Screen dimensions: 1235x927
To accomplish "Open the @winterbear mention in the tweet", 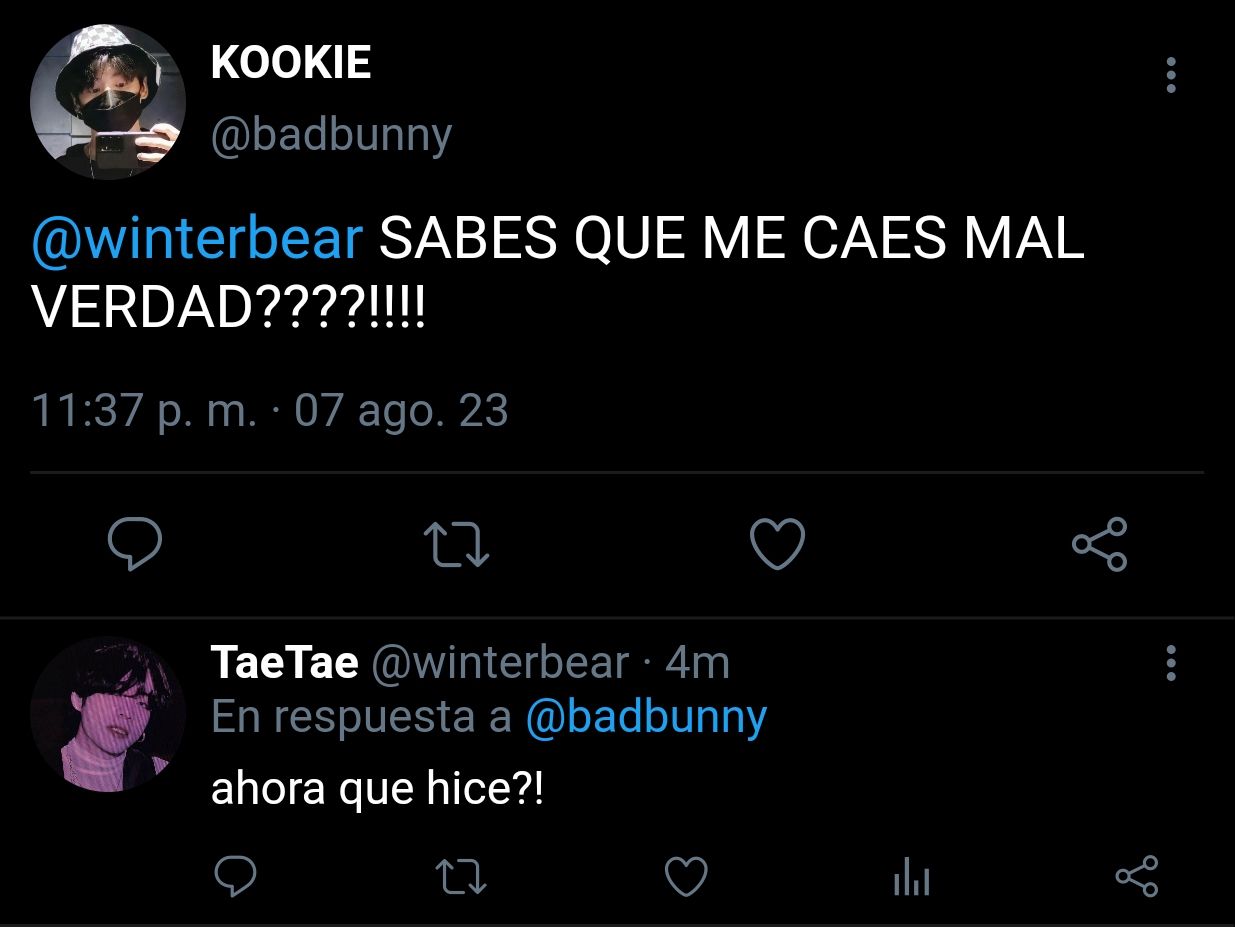I will pos(197,240).
